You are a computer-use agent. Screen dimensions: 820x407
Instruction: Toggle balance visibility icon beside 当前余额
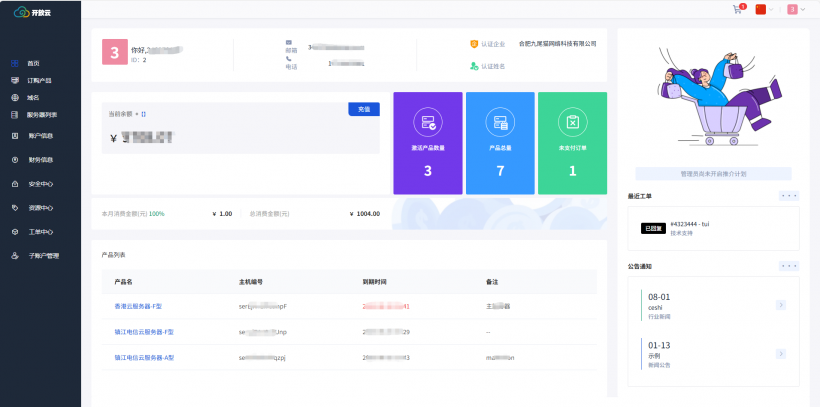pyautogui.click(x=144, y=114)
